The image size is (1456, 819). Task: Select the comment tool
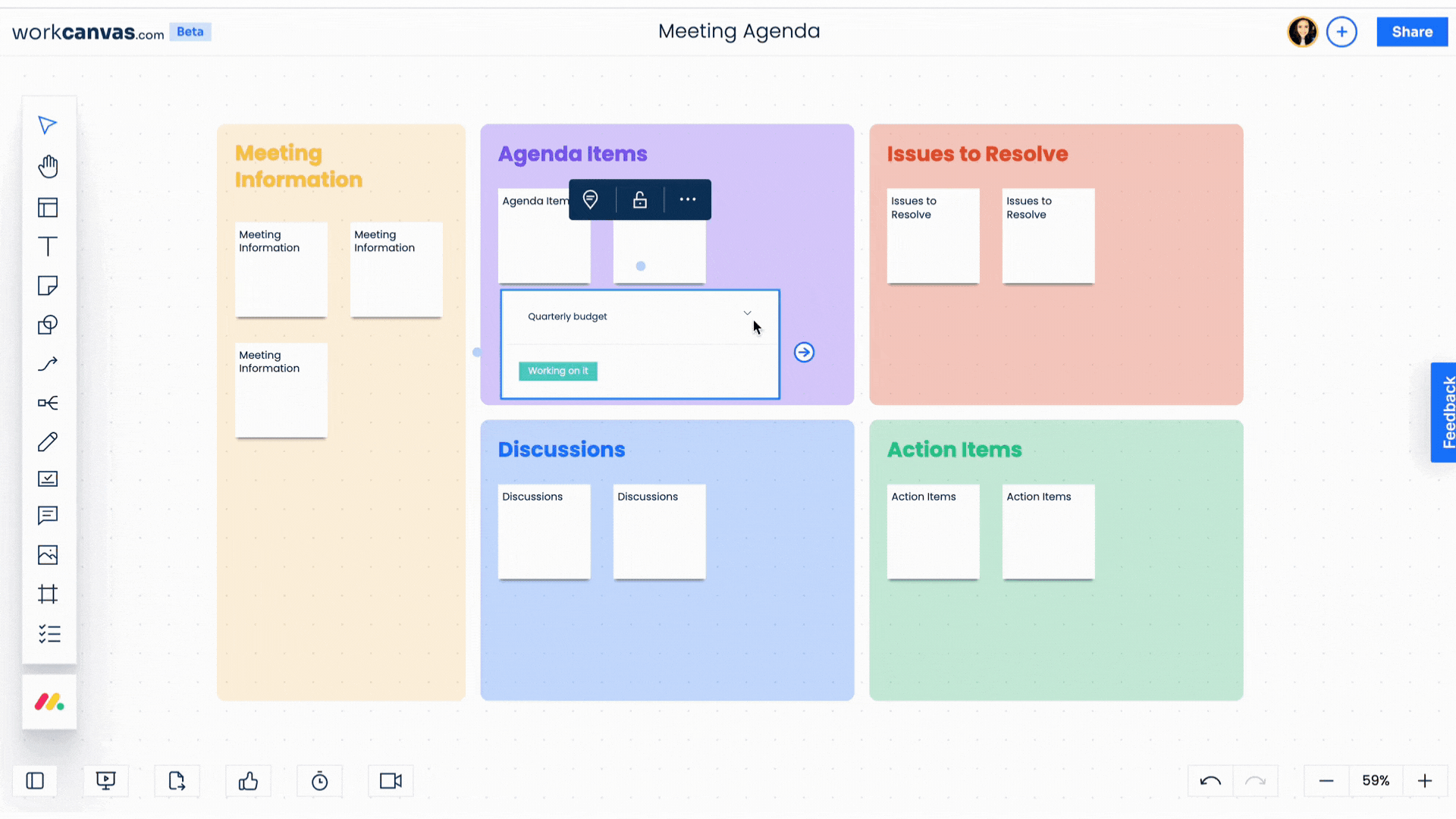[48, 516]
